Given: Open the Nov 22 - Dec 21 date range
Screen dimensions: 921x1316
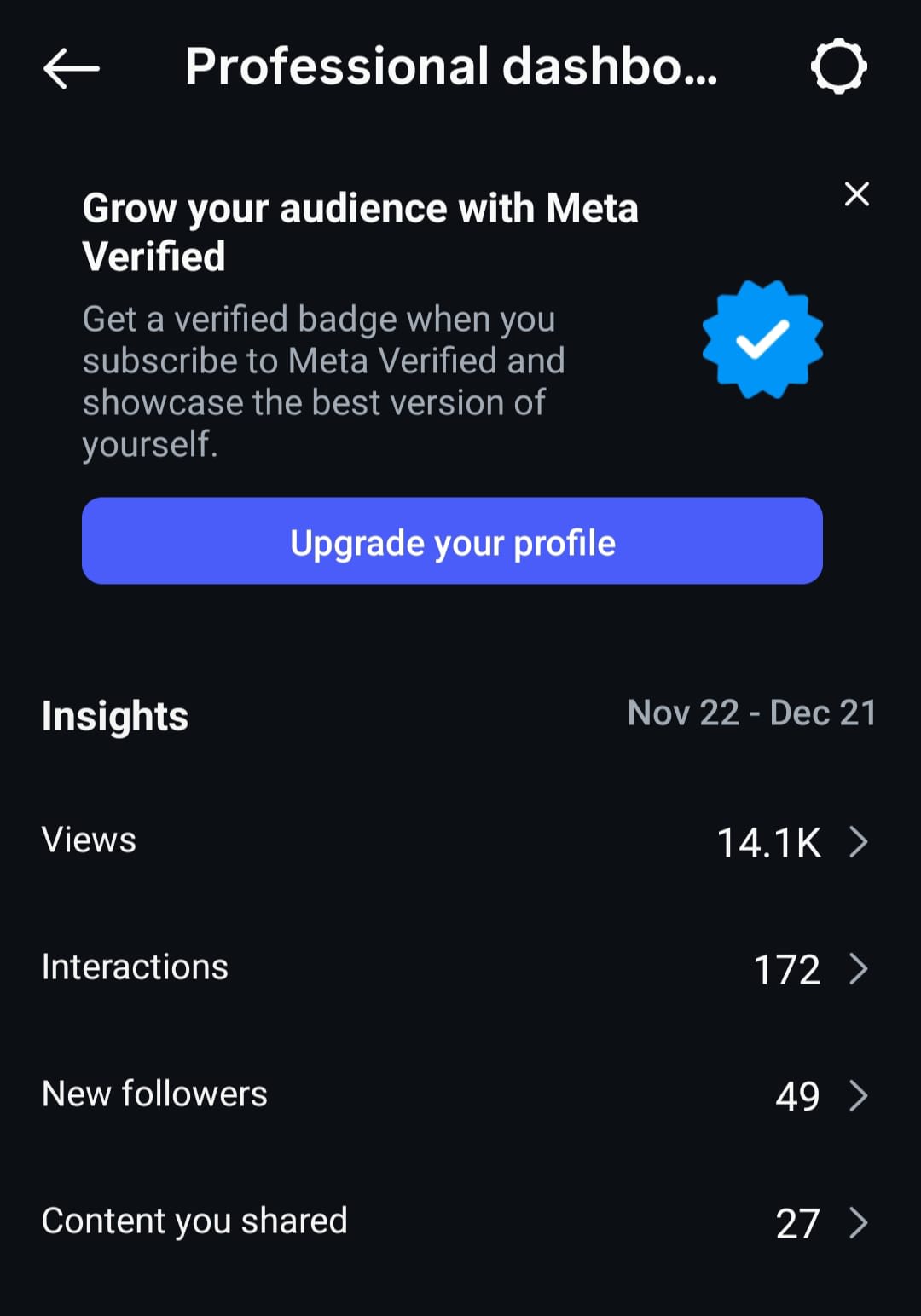Looking at the screenshot, I should pos(751,713).
